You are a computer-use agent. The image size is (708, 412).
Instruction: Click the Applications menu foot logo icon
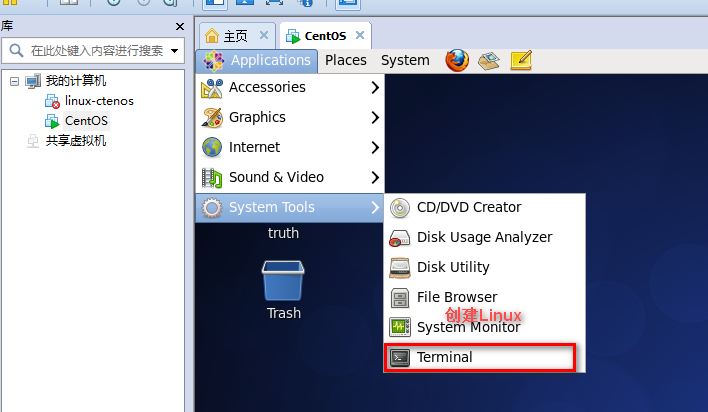[x=213, y=61]
